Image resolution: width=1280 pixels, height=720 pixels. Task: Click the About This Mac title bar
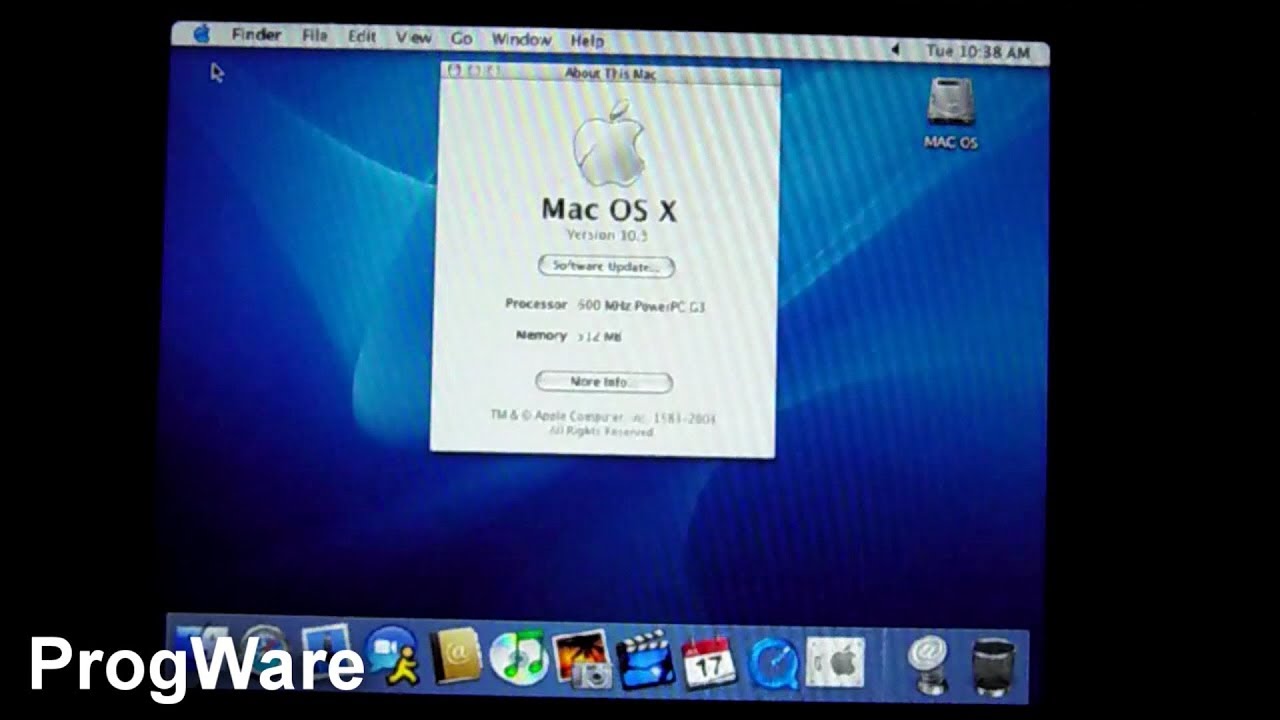click(610, 73)
